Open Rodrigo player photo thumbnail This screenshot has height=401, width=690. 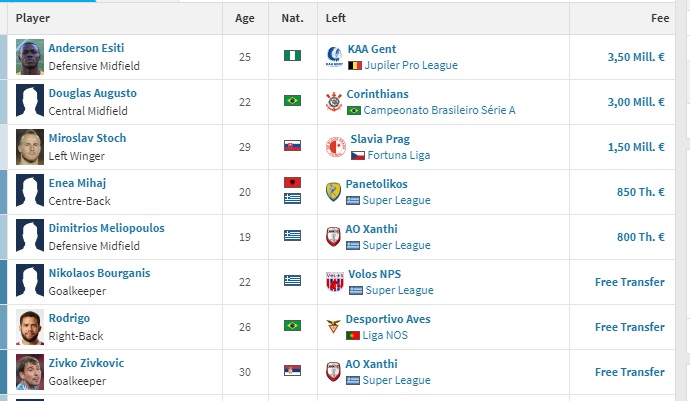(x=30, y=327)
